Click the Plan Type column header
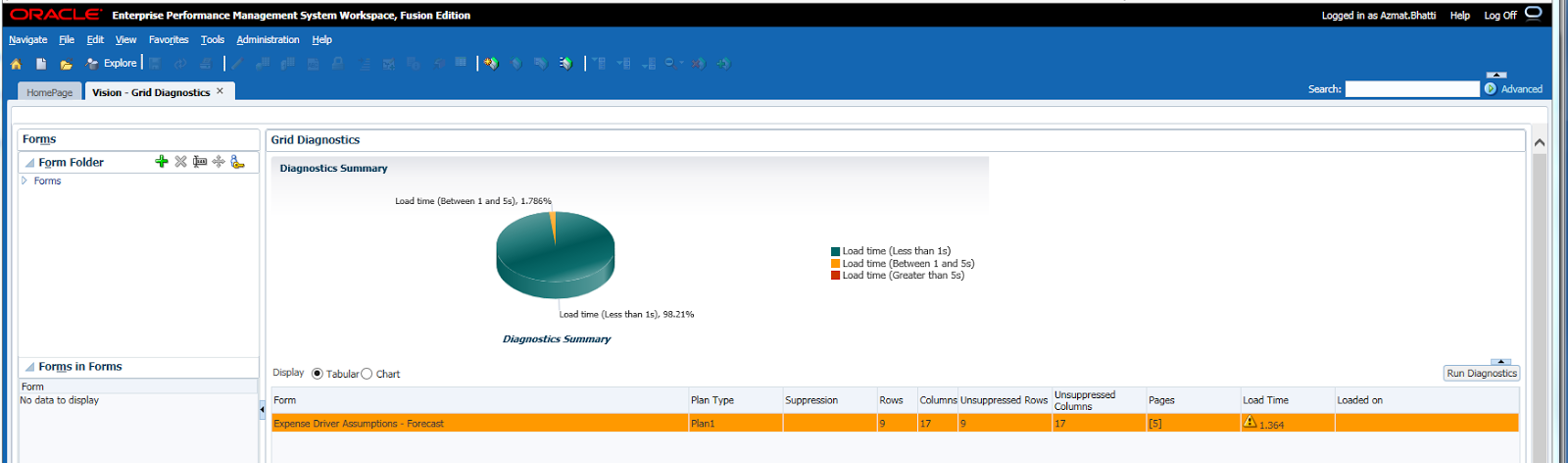 (735, 400)
